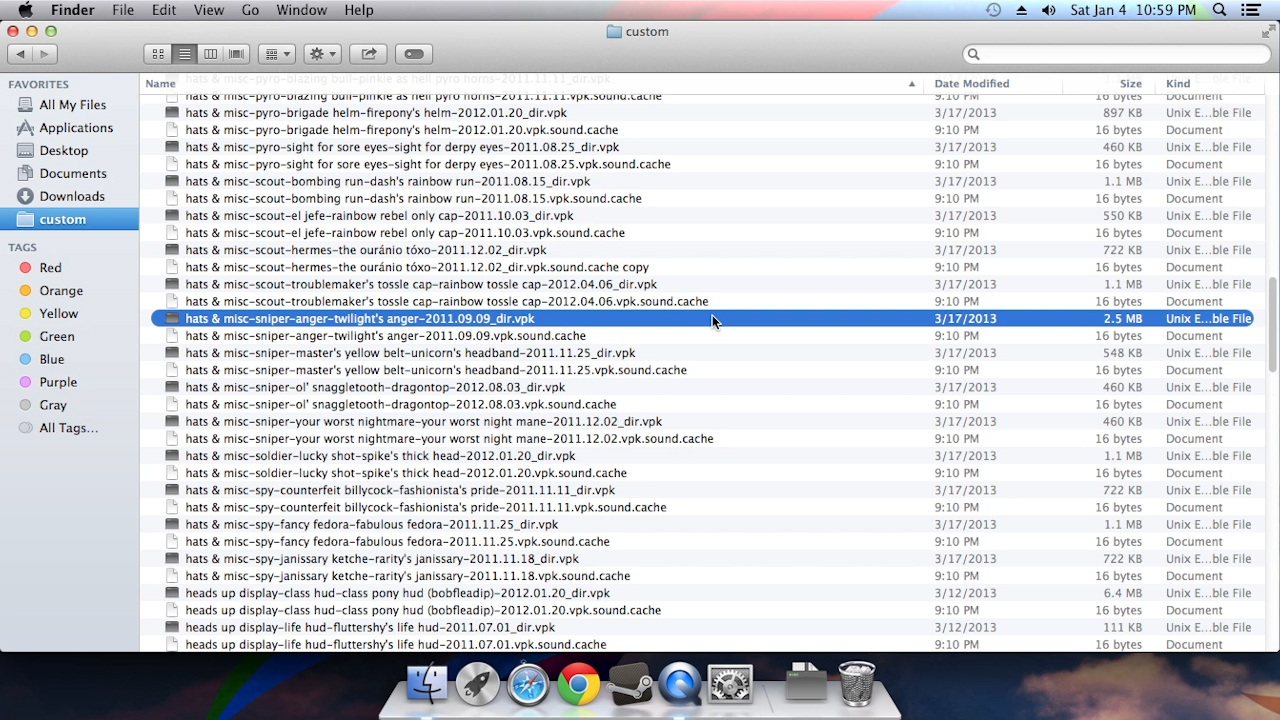This screenshot has width=1280, height=720.
Task: Filter by the Purple tag
Action: (x=57, y=383)
